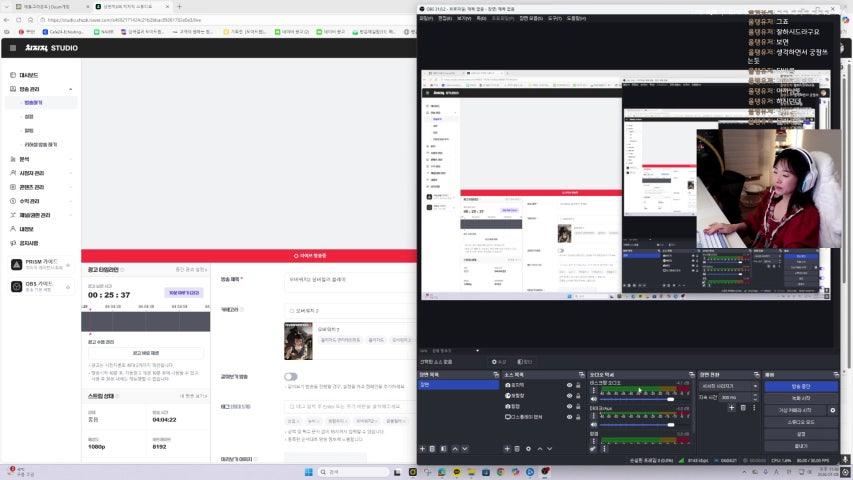Open the scene transition type dropdown
The width and height of the screenshot is (853, 480).
coord(728,386)
